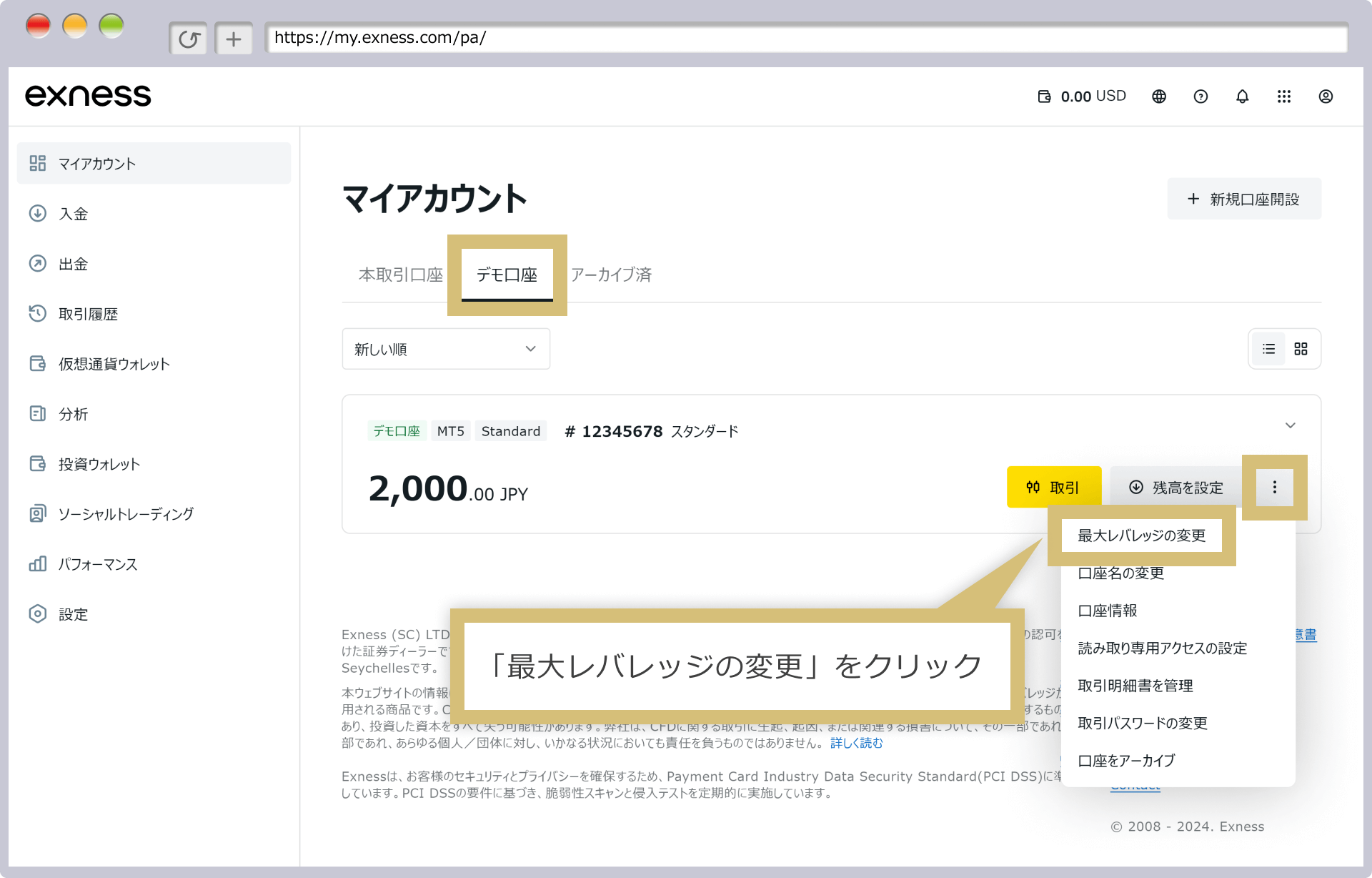
Task: Click account number # 12345678
Action: (614, 431)
